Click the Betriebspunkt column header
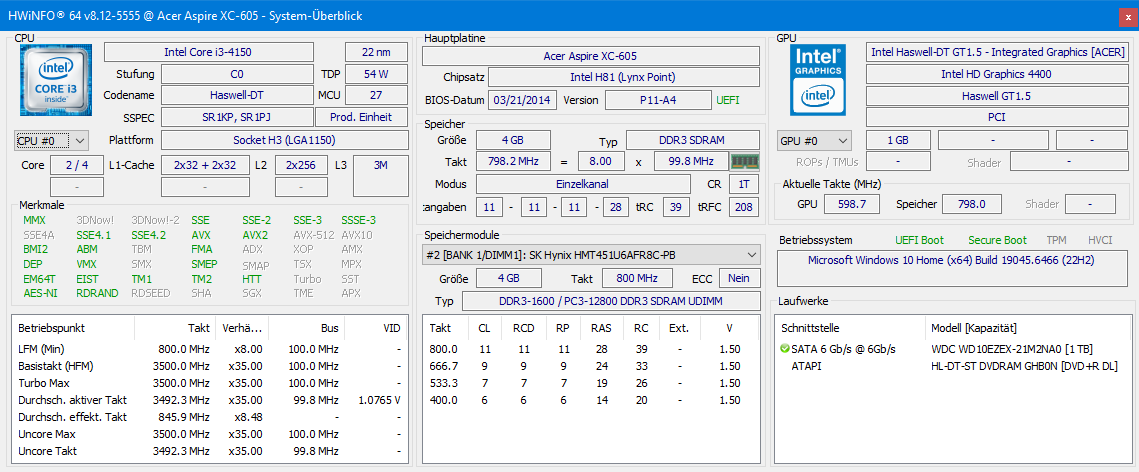Screen dimensions: 1139x472 pyautogui.click(x=50, y=328)
